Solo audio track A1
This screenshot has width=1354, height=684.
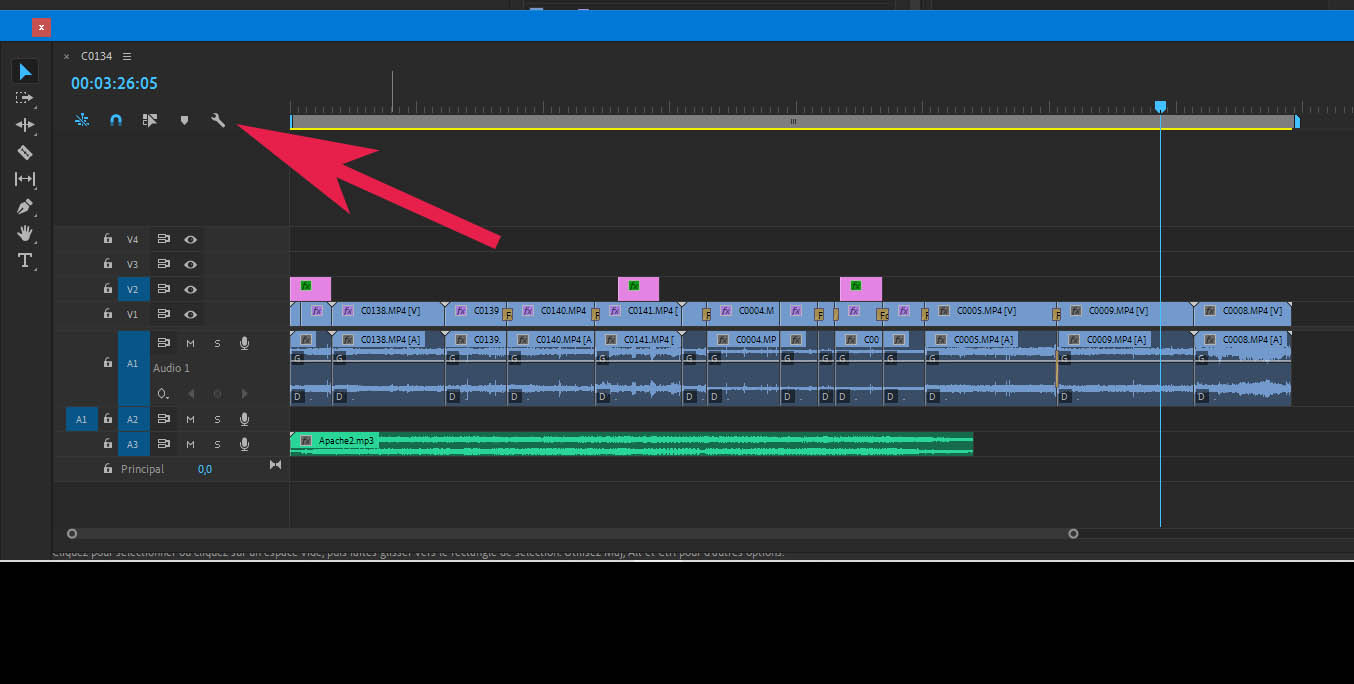click(x=217, y=343)
